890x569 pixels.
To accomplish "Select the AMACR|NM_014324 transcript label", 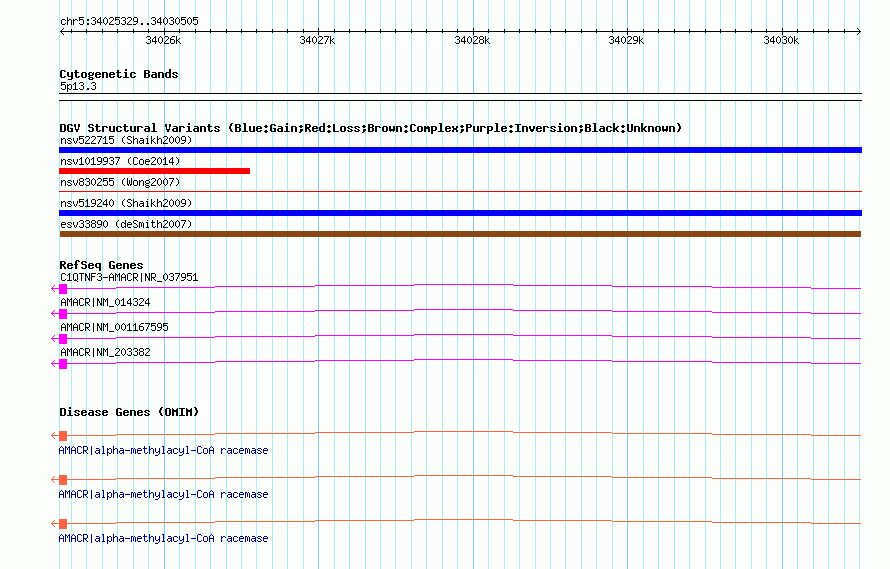I will [105, 302].
